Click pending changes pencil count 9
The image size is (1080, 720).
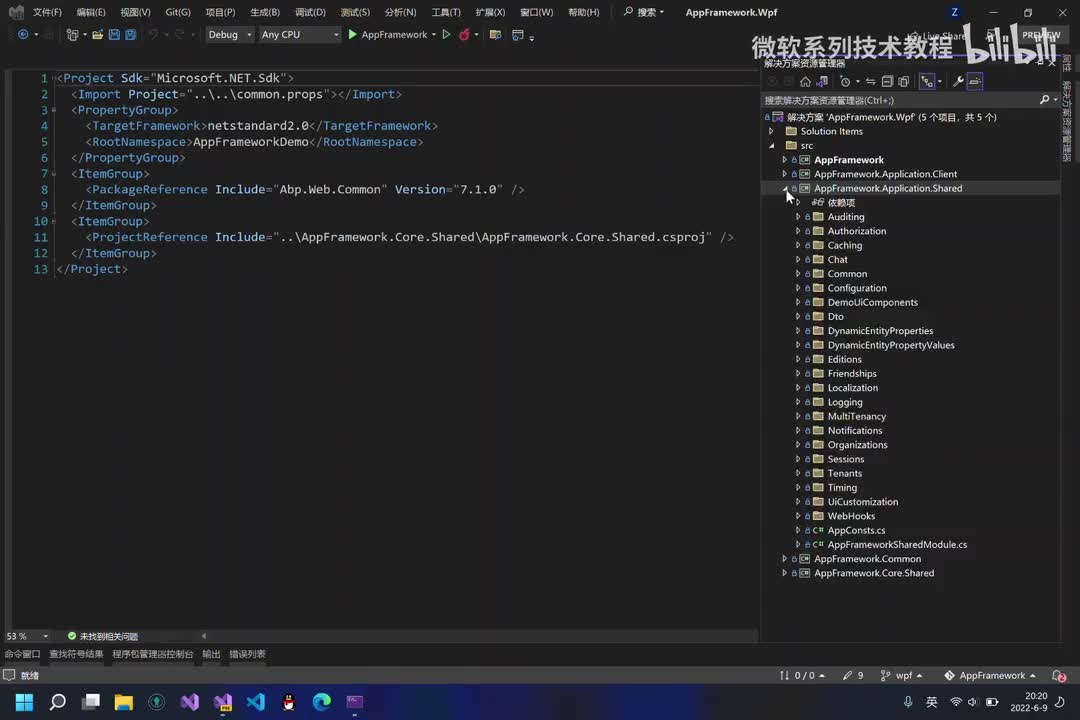point(853,675)
